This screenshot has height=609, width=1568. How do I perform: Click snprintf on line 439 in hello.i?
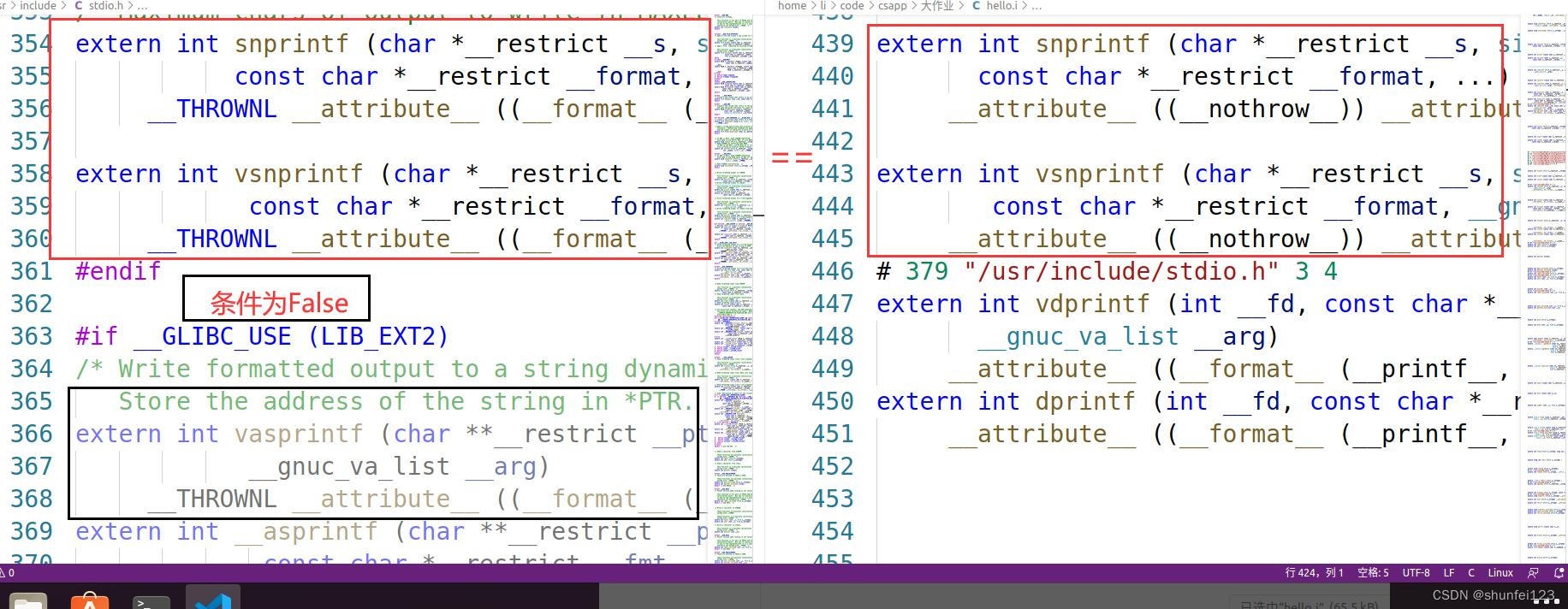click(x=1092, y=44)
